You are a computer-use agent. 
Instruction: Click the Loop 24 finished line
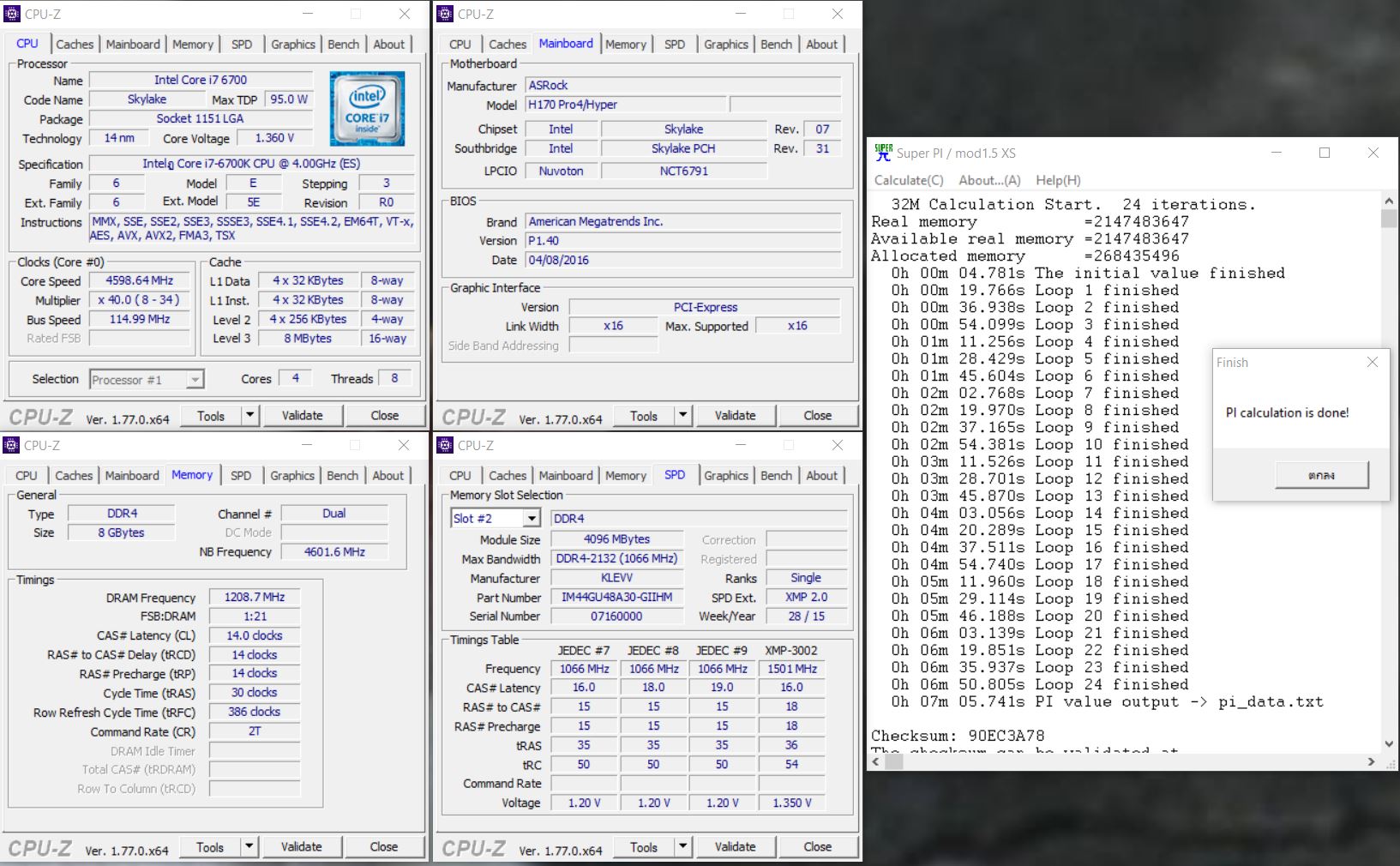pos(1040,684)
